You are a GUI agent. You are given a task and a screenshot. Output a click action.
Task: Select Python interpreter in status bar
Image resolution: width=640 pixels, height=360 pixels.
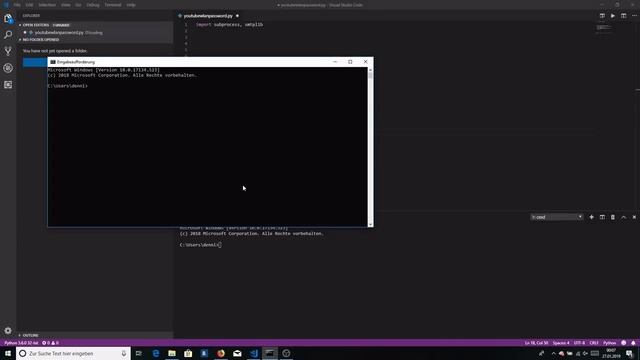[x=21, y=343]
